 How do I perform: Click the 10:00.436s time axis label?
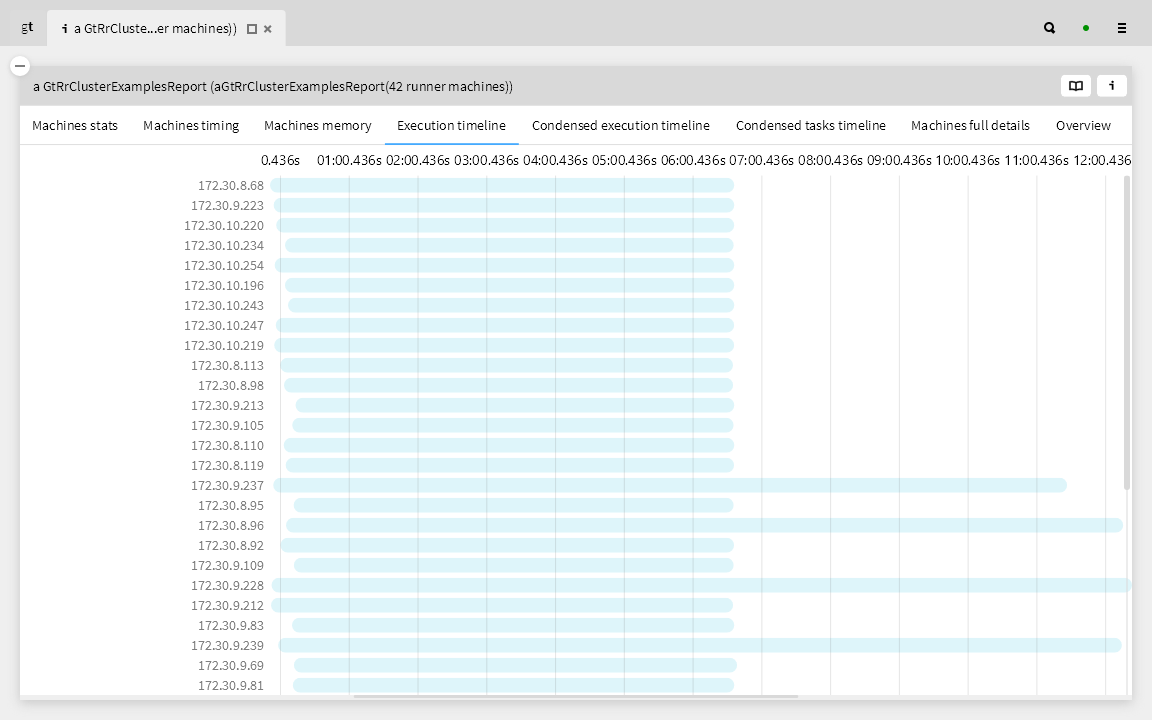968,160
